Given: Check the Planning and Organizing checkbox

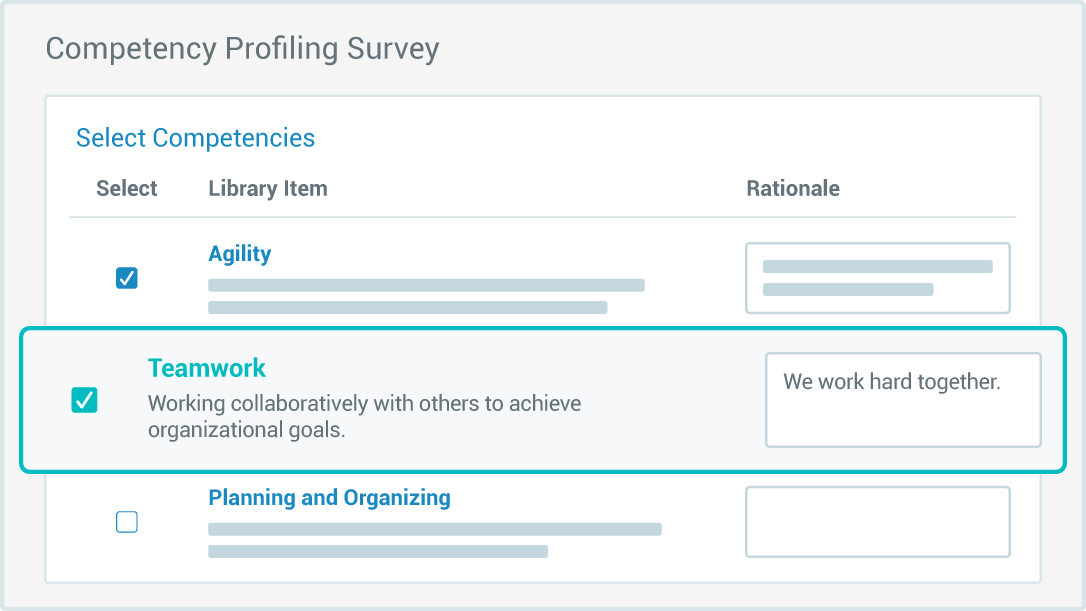Looking at the screenshot, I should pos(127,522).
